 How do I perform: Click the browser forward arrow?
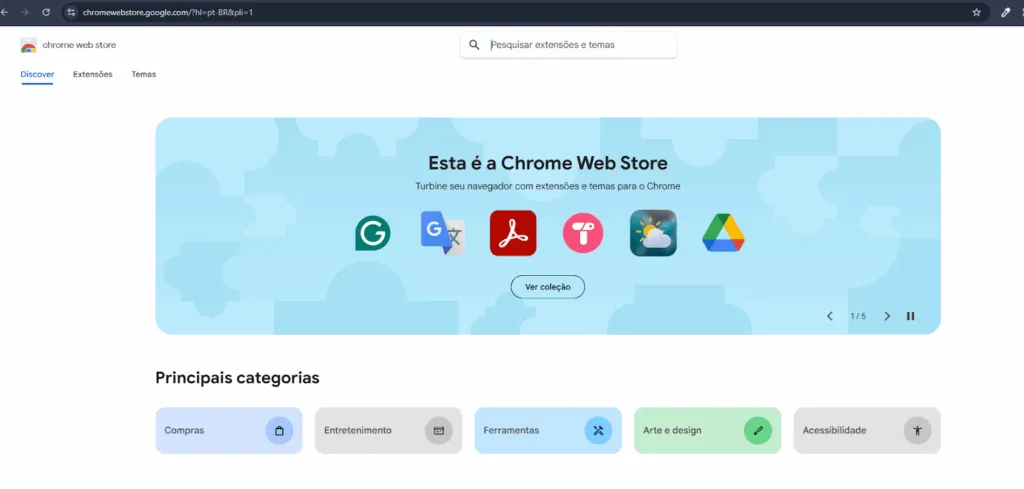[25, 12]
